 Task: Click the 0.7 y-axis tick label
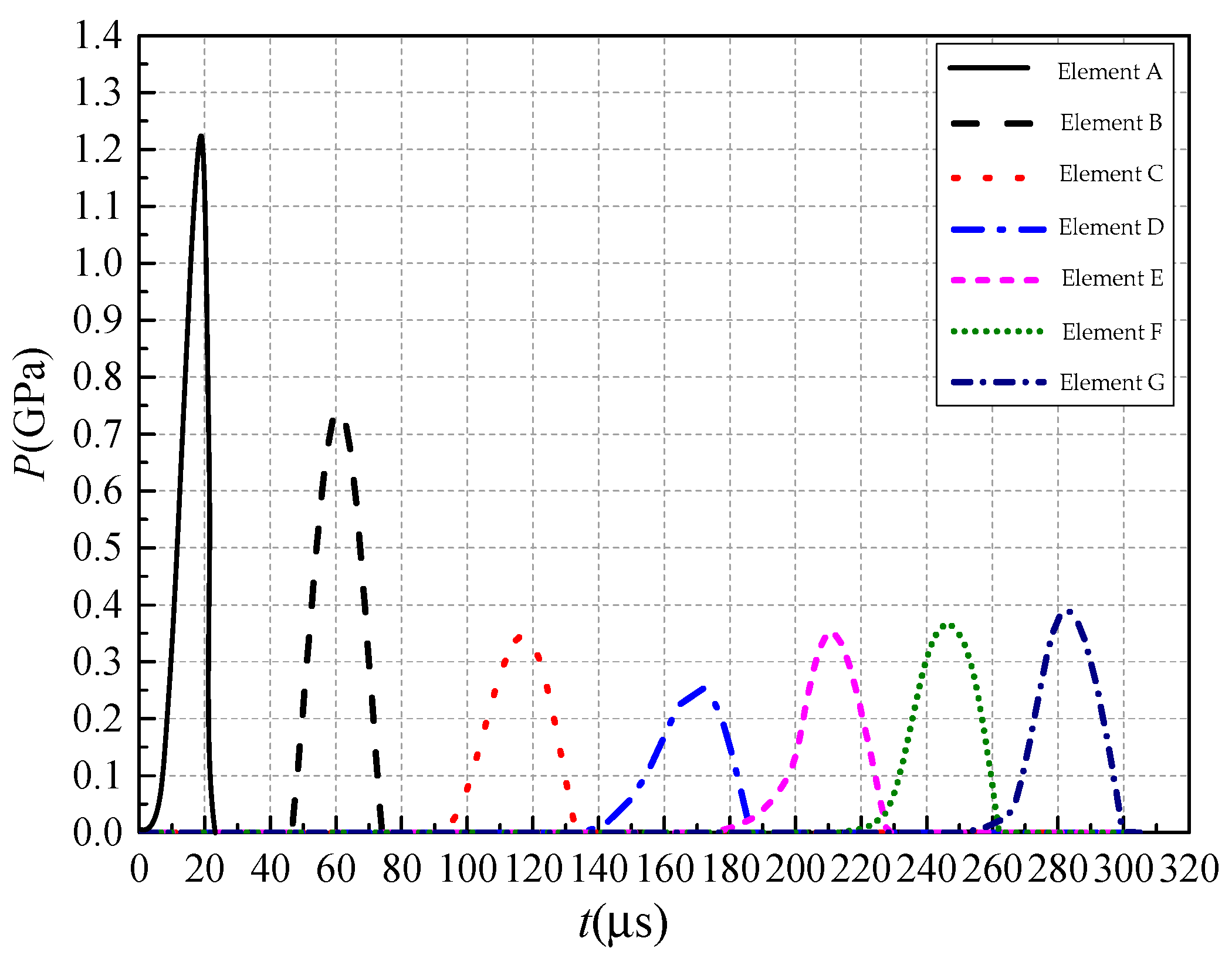(97, 435)
